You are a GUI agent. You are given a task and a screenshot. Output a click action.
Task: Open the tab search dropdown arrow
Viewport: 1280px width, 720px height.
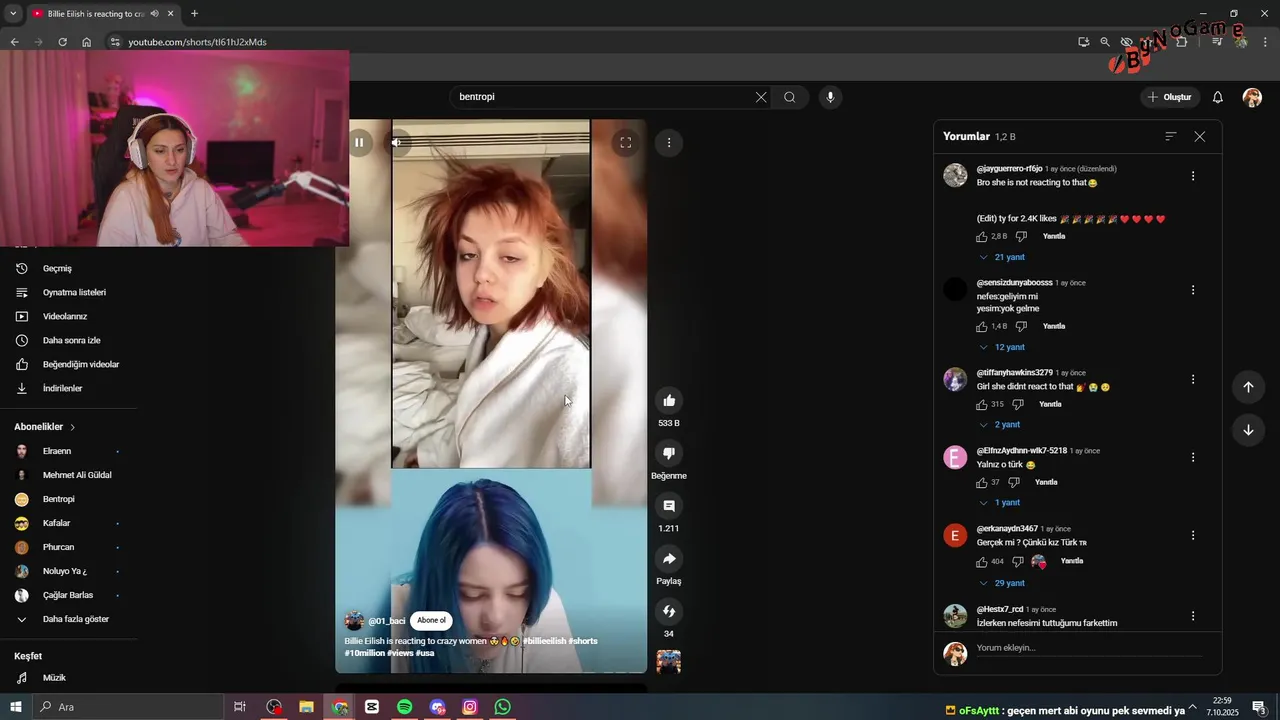13,14
